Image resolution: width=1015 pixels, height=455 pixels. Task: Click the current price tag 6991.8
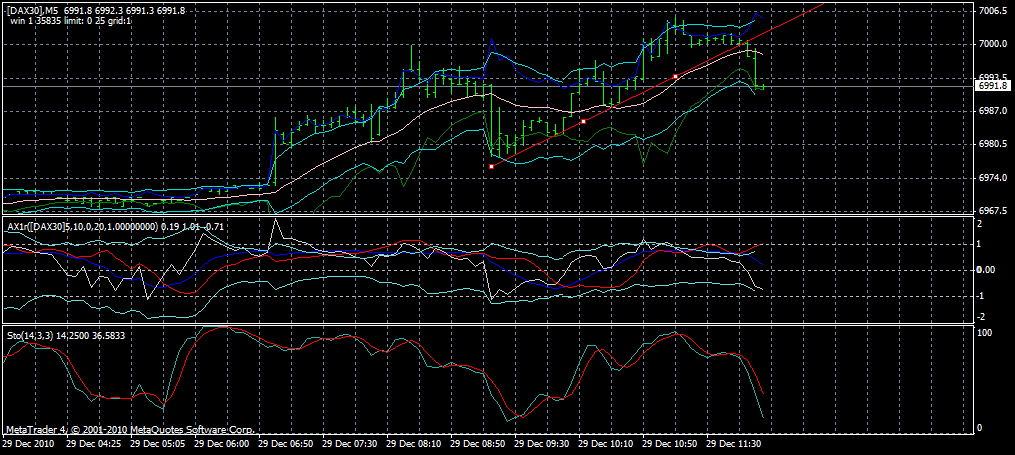pyautogui.click(x=991, y=87)
